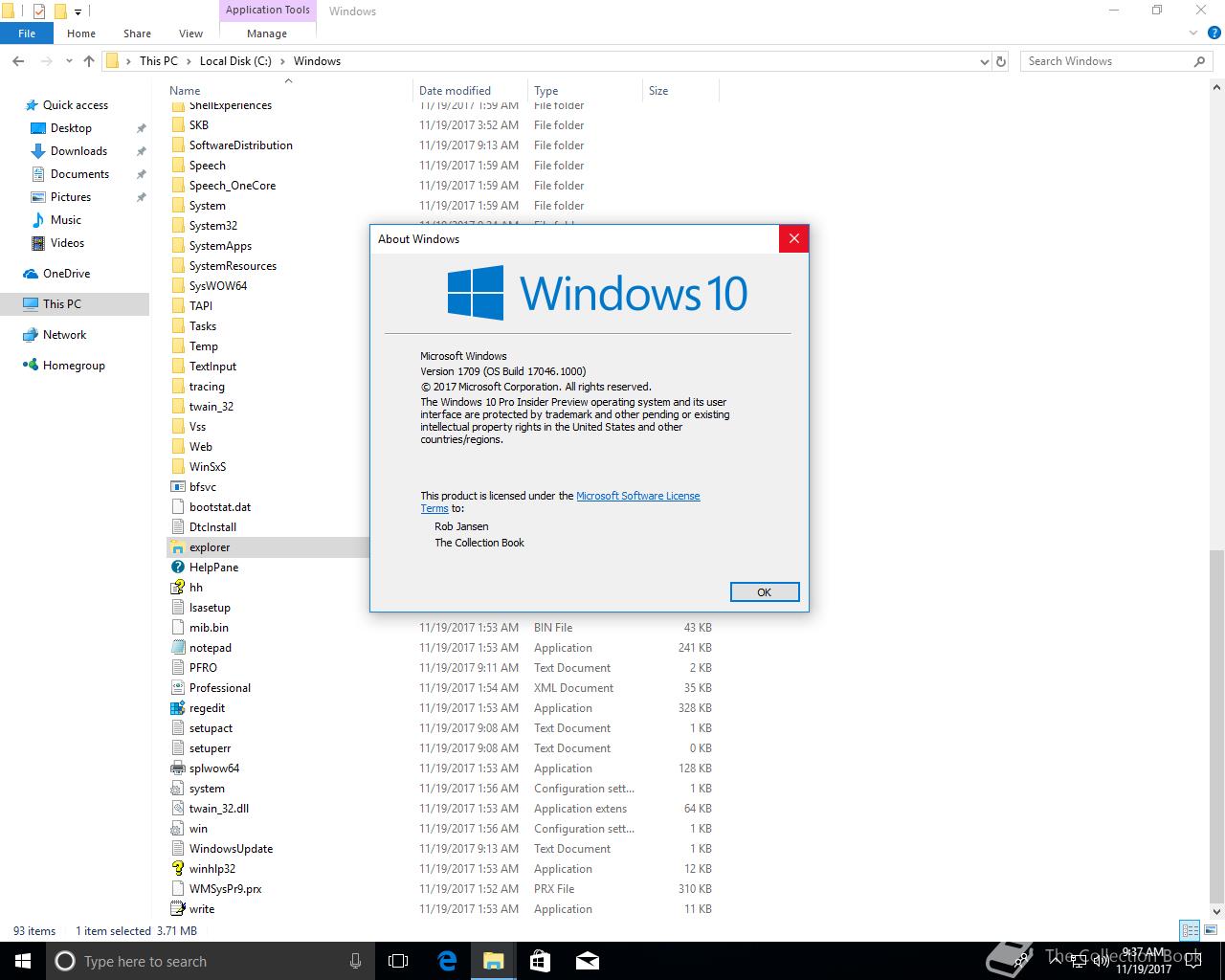The height and width of the screenshot is (980, 1225).
Task: Refresh the Windows folder view
Action: pyautogui.click(x=1001, y=61)
